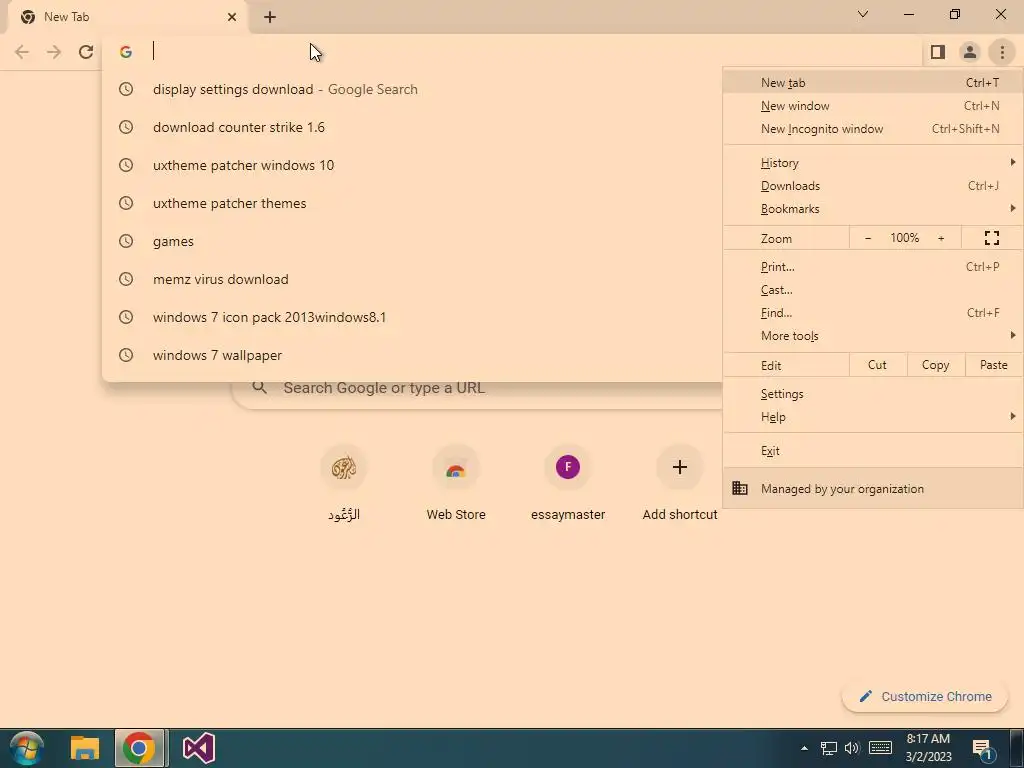Increase zoom with plus button

pyautogui.click(x=941, y=238)
